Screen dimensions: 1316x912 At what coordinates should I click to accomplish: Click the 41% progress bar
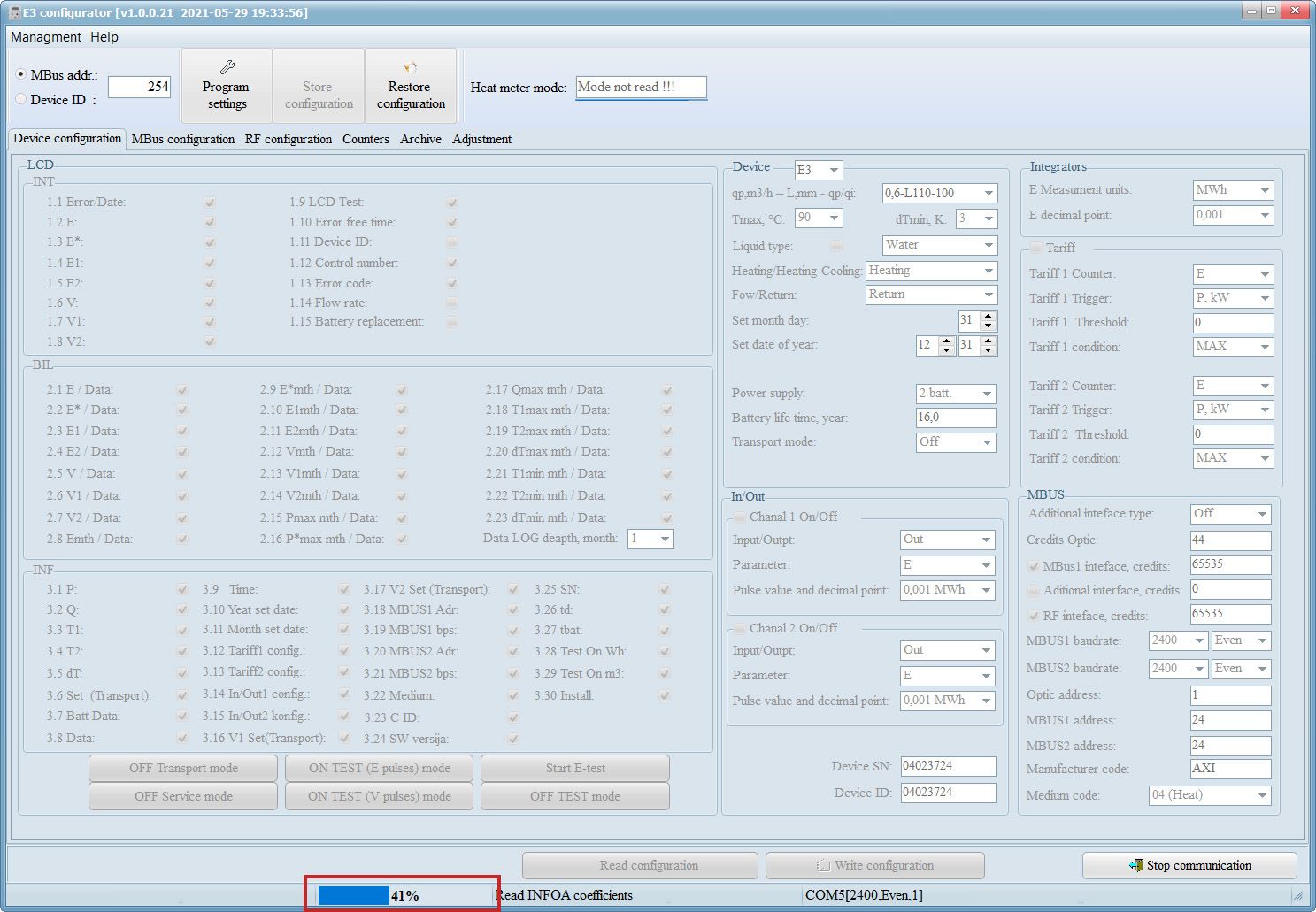point(404,895)
